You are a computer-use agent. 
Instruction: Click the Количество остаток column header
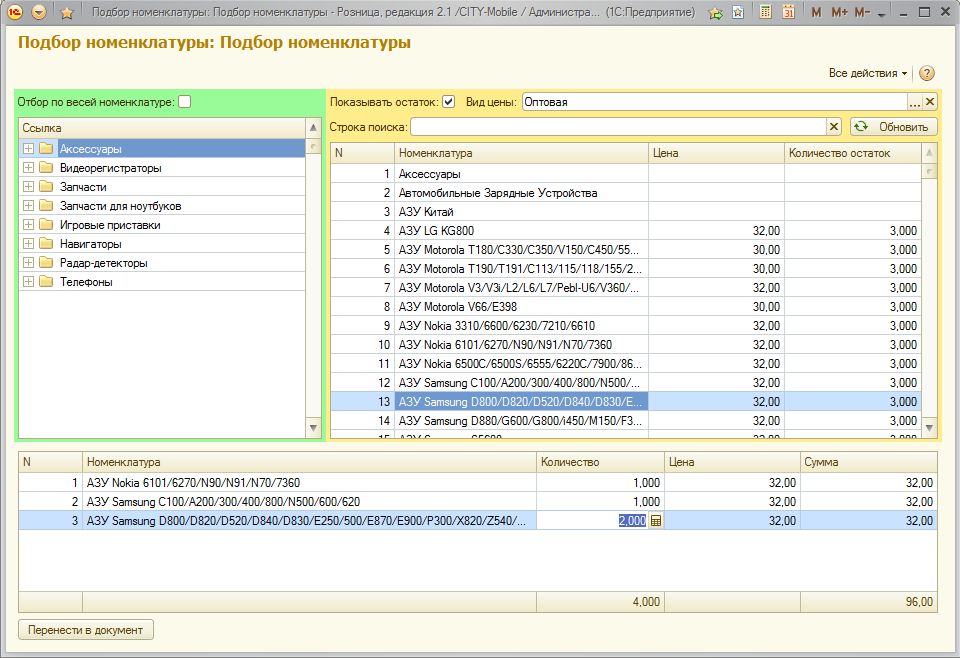click(853, 153)
